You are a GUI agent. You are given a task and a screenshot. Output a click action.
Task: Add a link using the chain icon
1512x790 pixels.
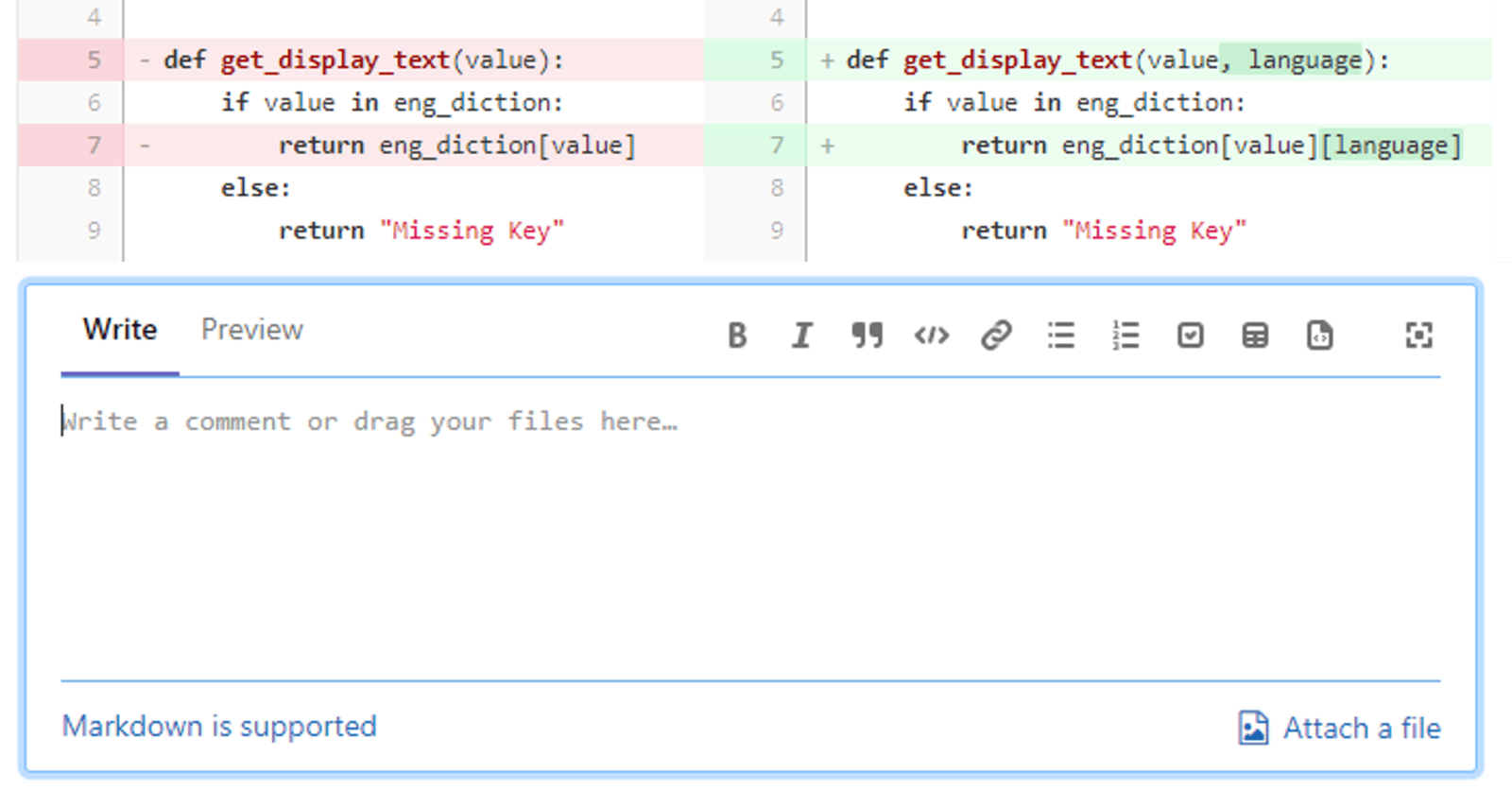click(x=996, y=335)
